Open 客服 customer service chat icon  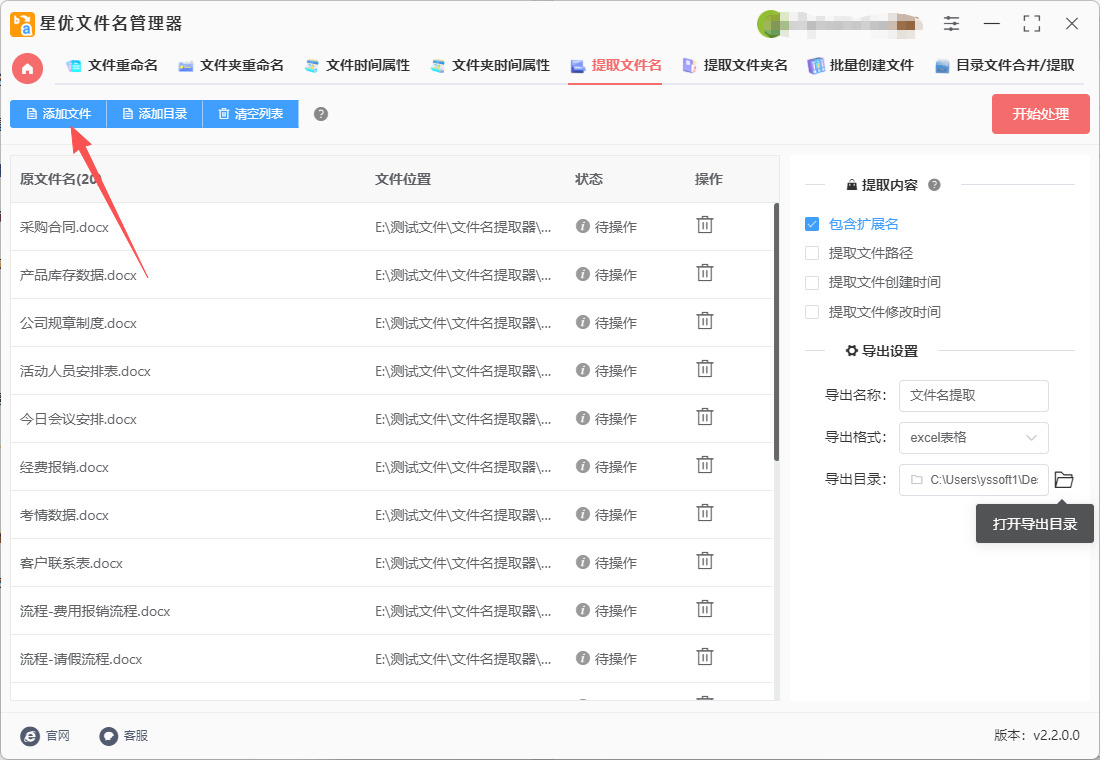[109, 736]
